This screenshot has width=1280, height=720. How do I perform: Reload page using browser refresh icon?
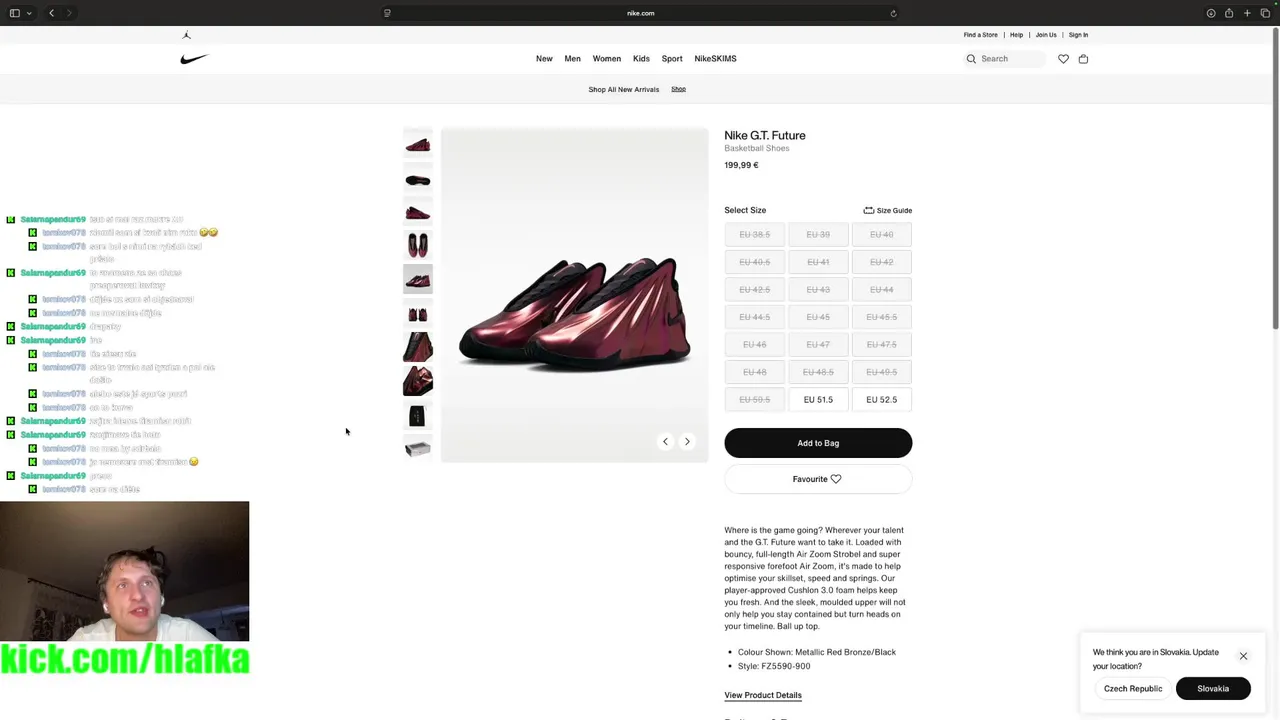pos(893,13)
